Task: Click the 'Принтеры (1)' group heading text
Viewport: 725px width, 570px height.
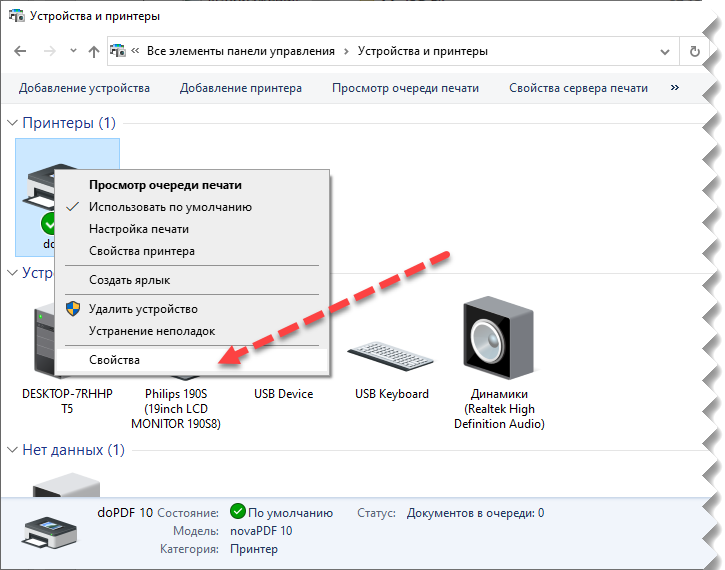Action: (69, 123)
